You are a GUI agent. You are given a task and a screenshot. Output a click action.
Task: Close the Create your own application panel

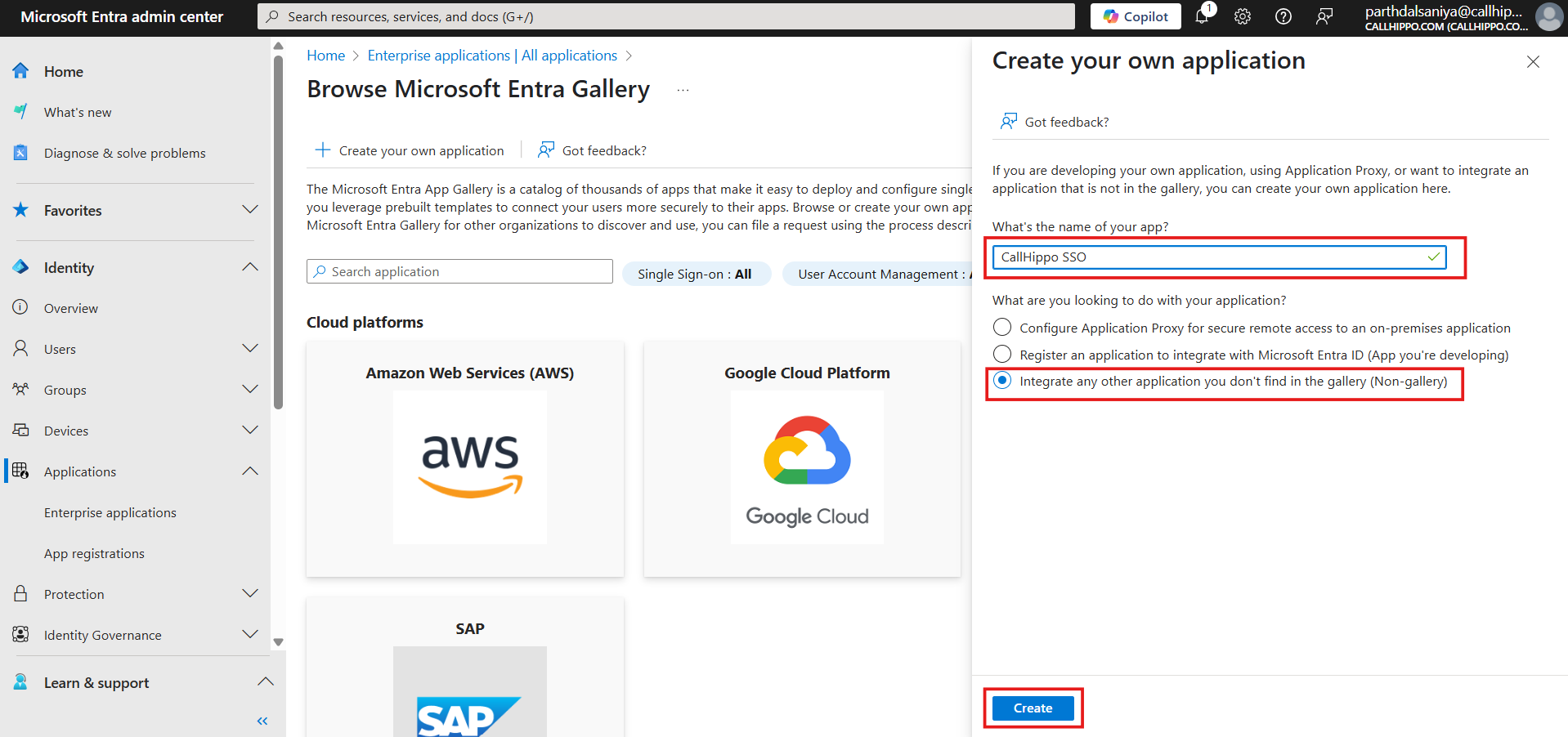pyautogui.click(x=1533, y=62)
